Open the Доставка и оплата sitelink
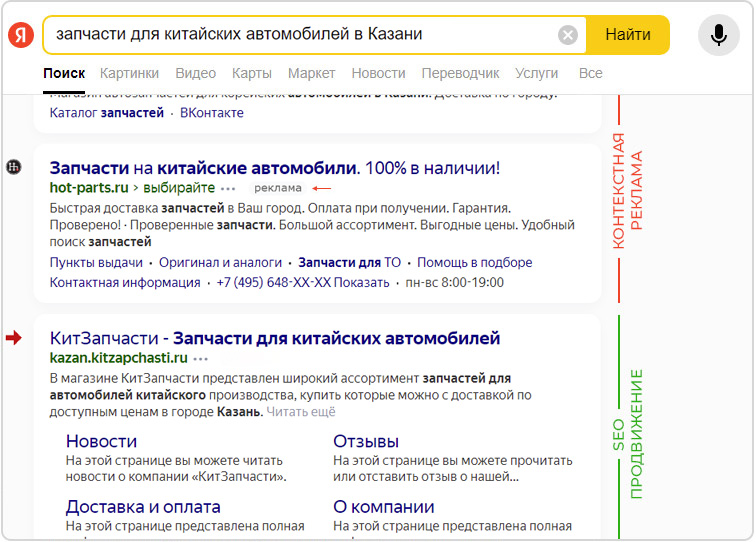 pyautogui.click(x=143, y=507)
